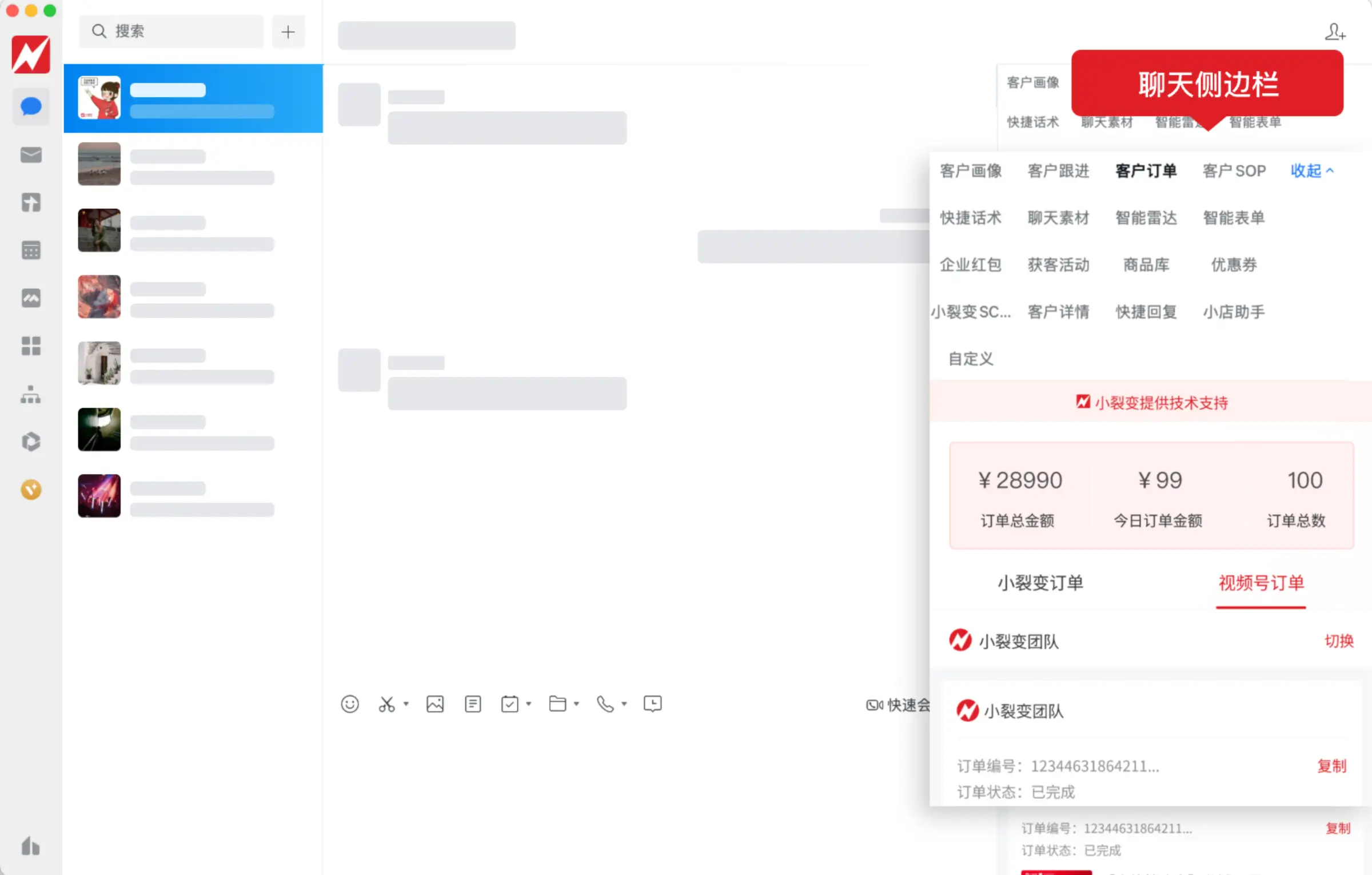Image resolution: width=1372 pixels, height=875 pixels.
Task: Open the 小裂变SC... option
Action: [971, 312]
